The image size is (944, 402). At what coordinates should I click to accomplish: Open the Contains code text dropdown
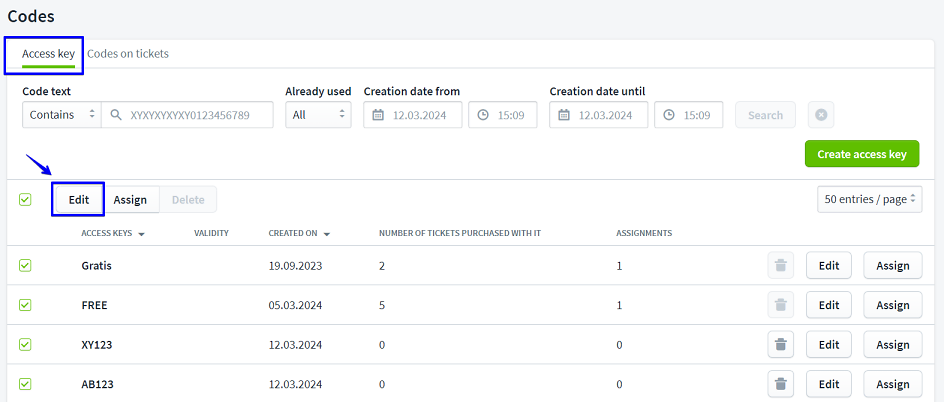(x=61, y=115)
